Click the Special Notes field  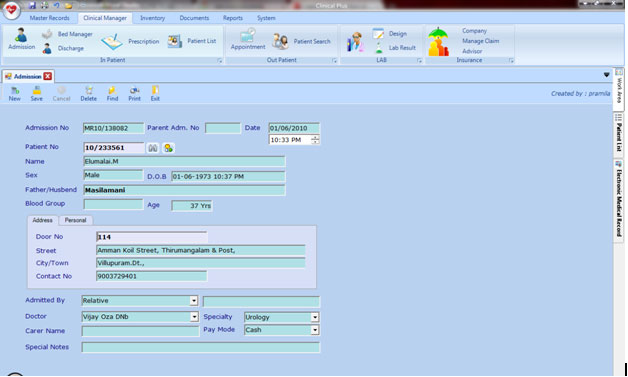tap(201, 347)
